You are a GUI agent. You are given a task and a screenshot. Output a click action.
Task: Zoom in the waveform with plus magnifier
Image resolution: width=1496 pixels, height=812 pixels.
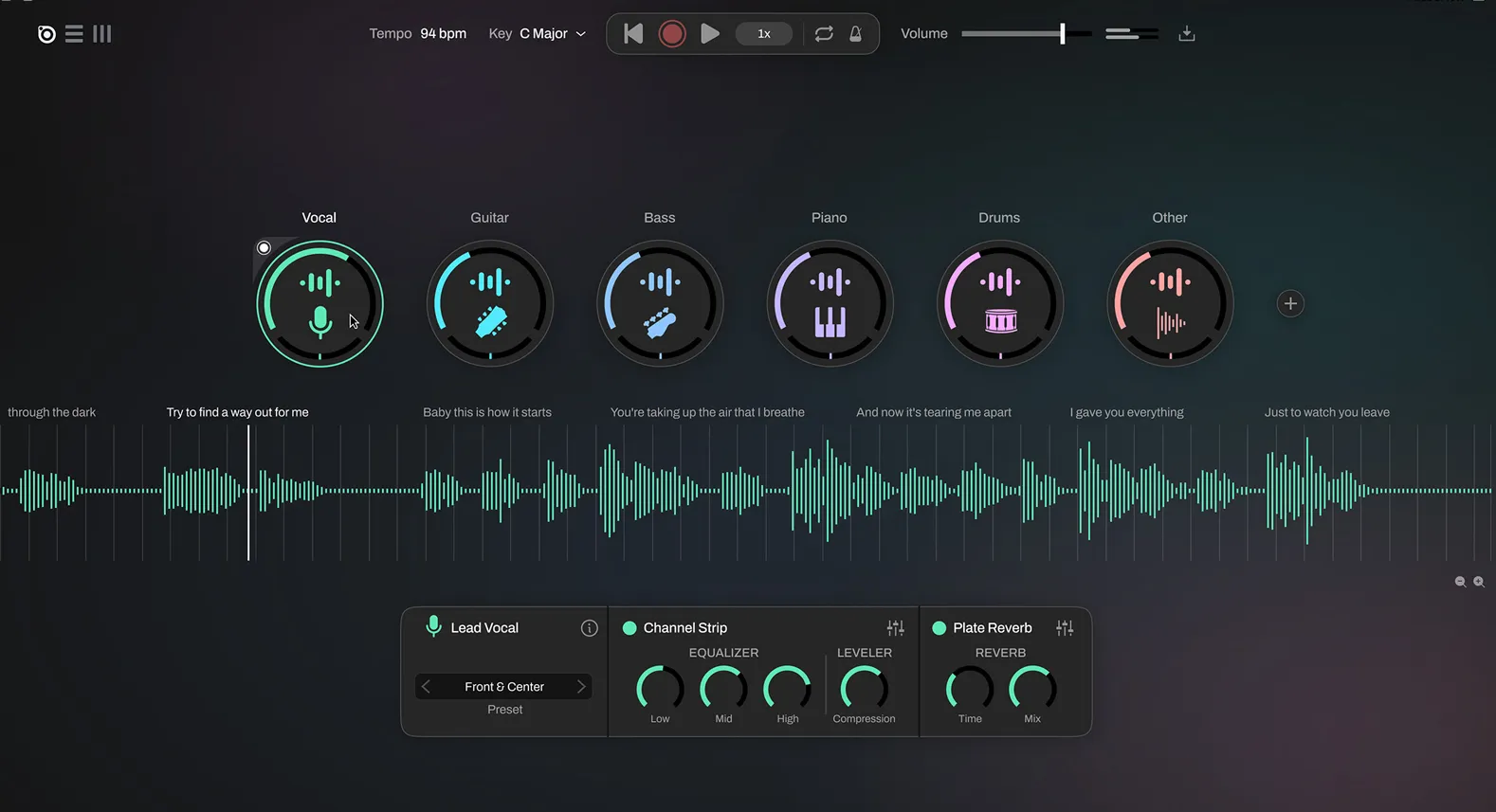(1479, 582)
